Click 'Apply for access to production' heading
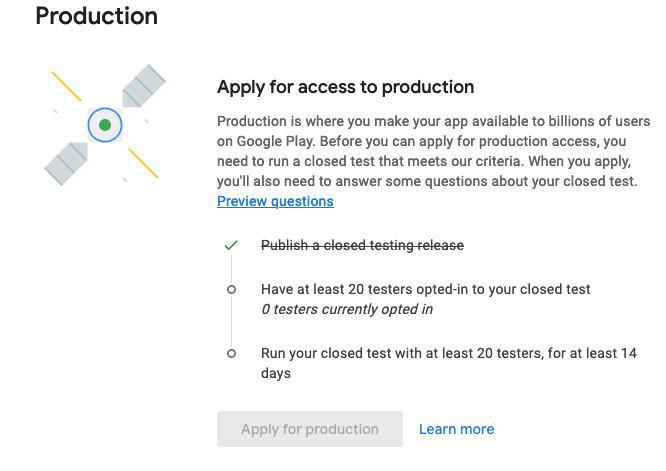Viewport: 666px width, 471px height. click(345, 87)
